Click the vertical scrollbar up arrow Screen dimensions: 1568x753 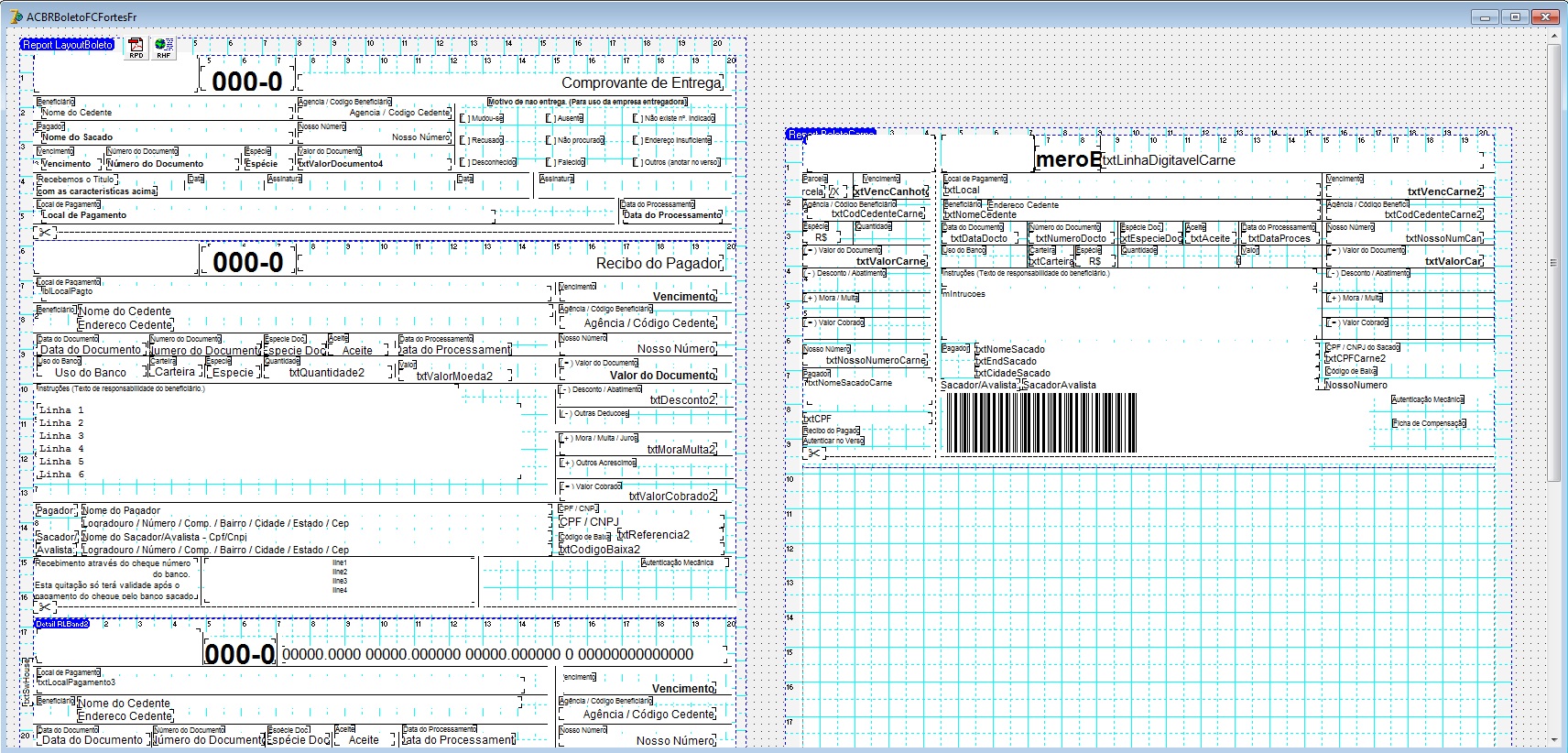click(x=1554, y=37)
